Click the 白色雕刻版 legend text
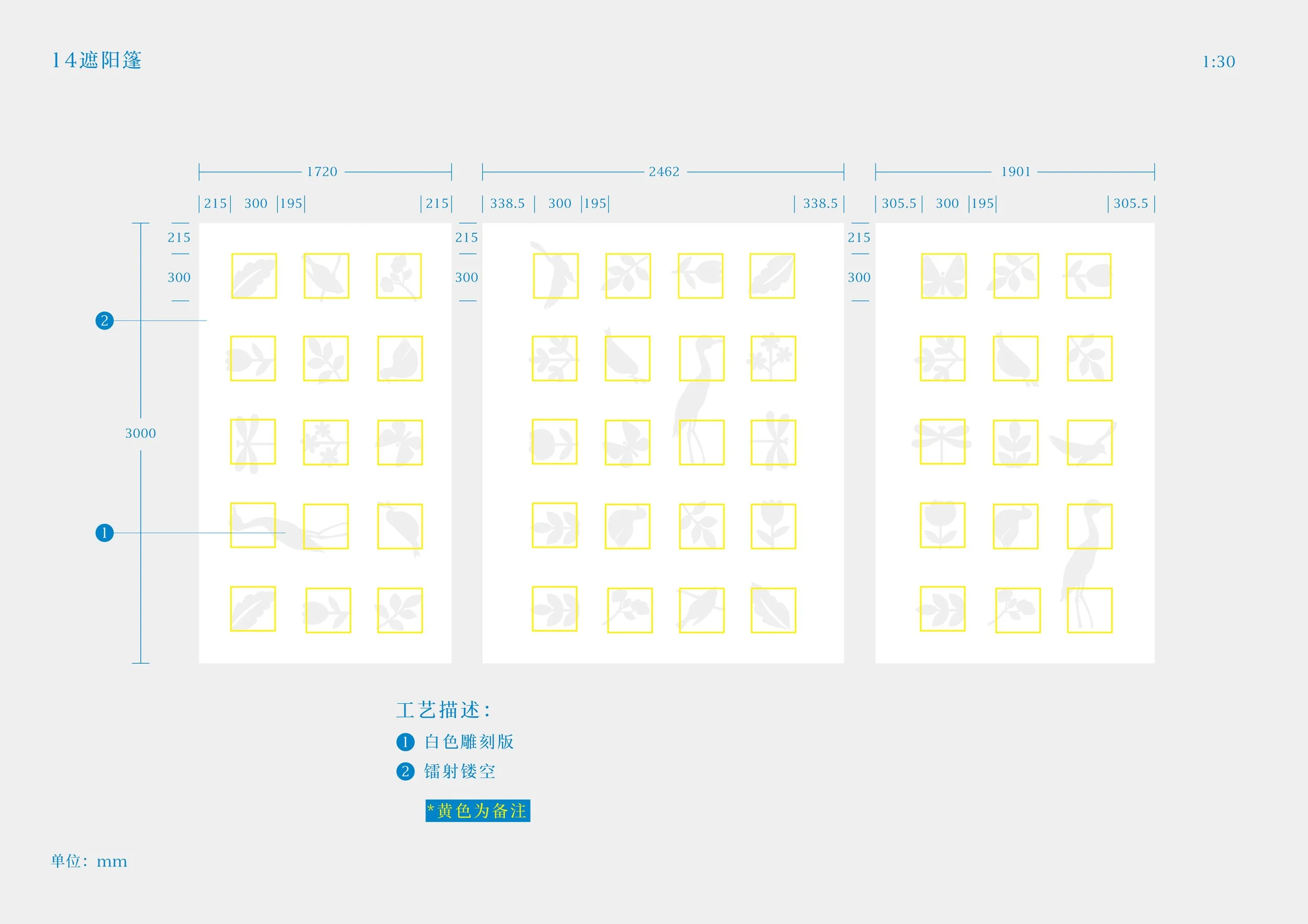The height and width of the screenshot is (924, 1308). click(x=469, y=742)
